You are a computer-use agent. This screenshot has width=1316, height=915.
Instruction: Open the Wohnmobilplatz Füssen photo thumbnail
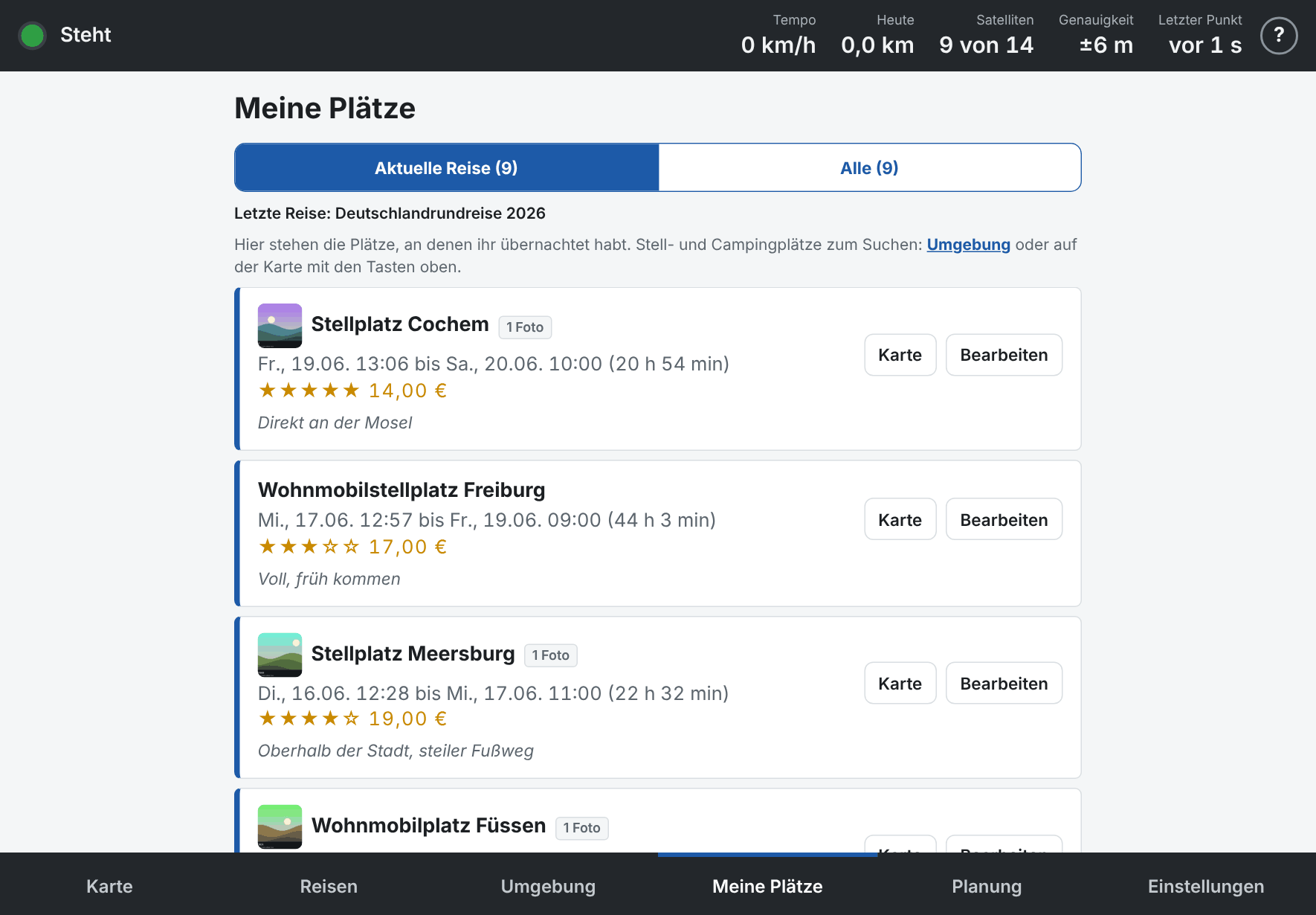pos(280,826)
